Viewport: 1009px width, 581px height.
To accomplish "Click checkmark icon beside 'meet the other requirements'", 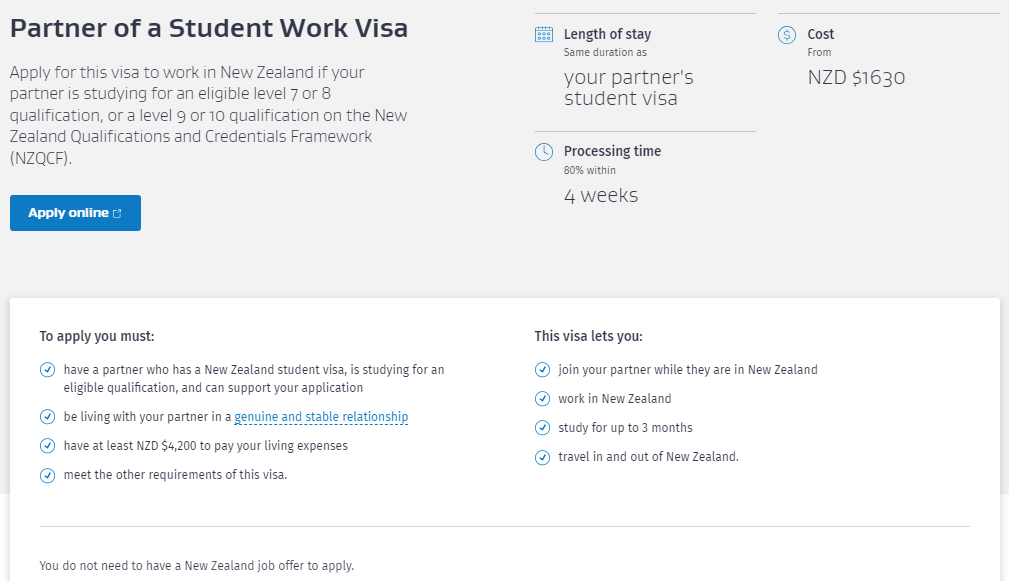I will pyautogui.click(x=47, y=475).
